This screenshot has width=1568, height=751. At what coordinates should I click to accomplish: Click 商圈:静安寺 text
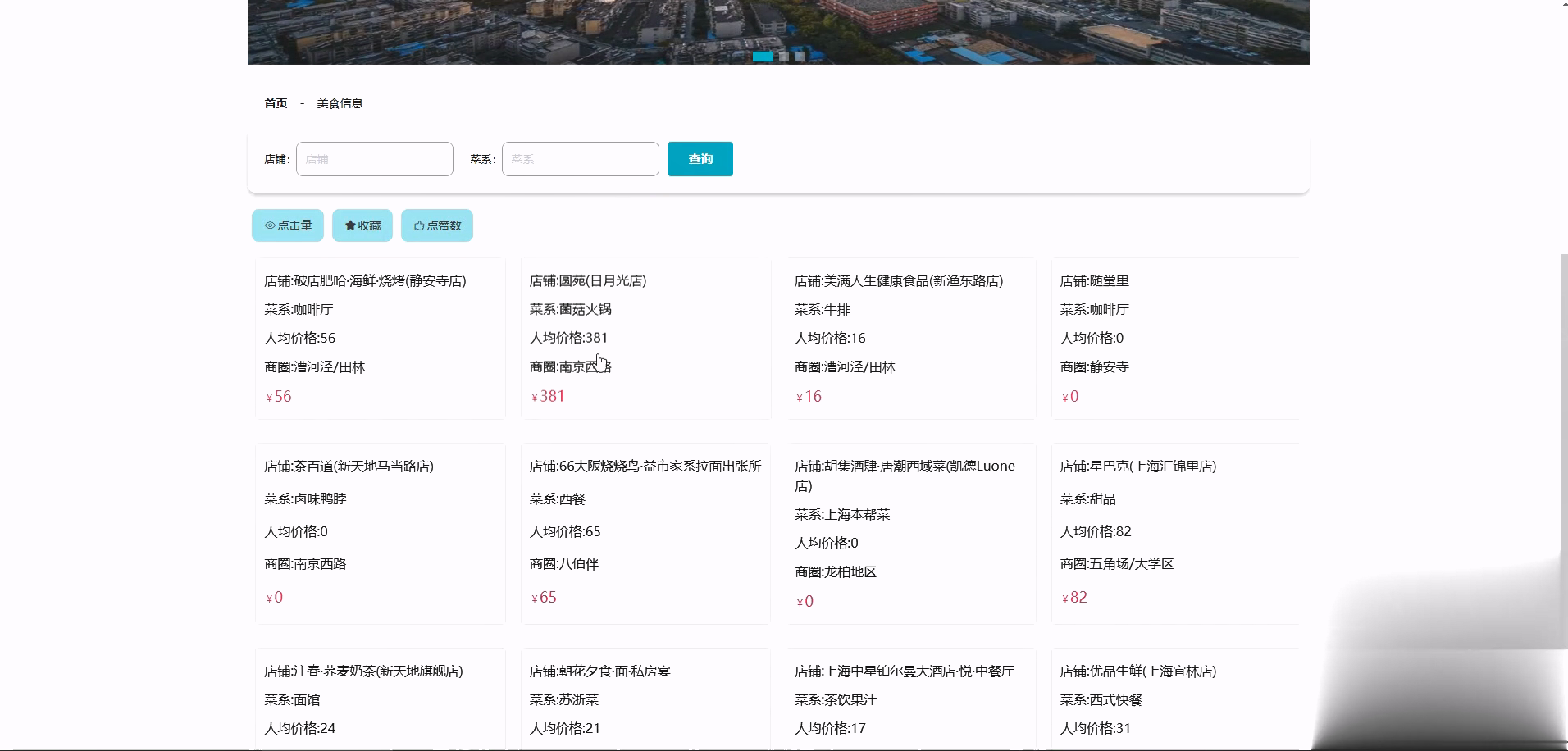tap(1094, 366)
